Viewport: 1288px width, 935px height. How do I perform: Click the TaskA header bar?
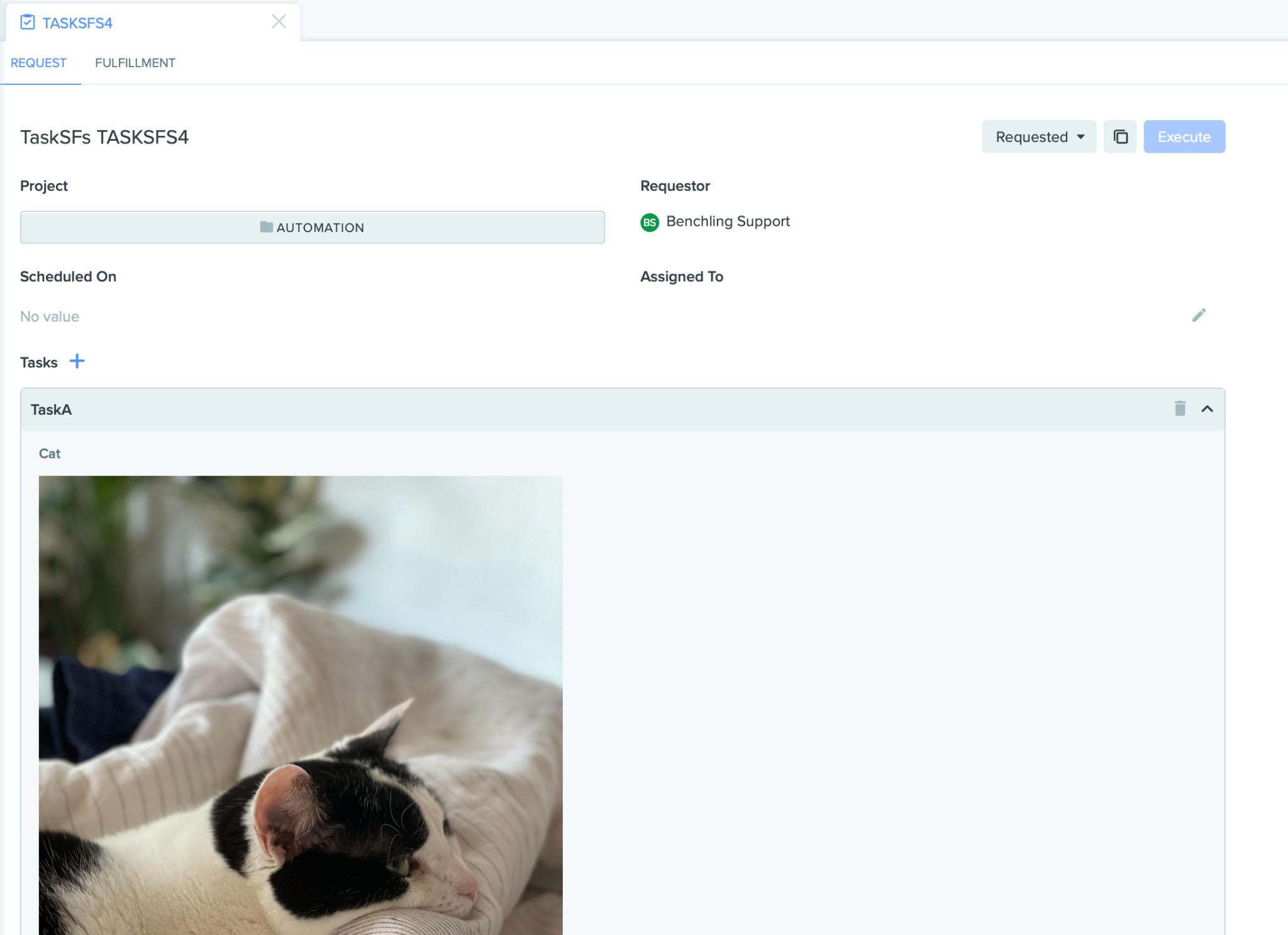tap(623, 410)
